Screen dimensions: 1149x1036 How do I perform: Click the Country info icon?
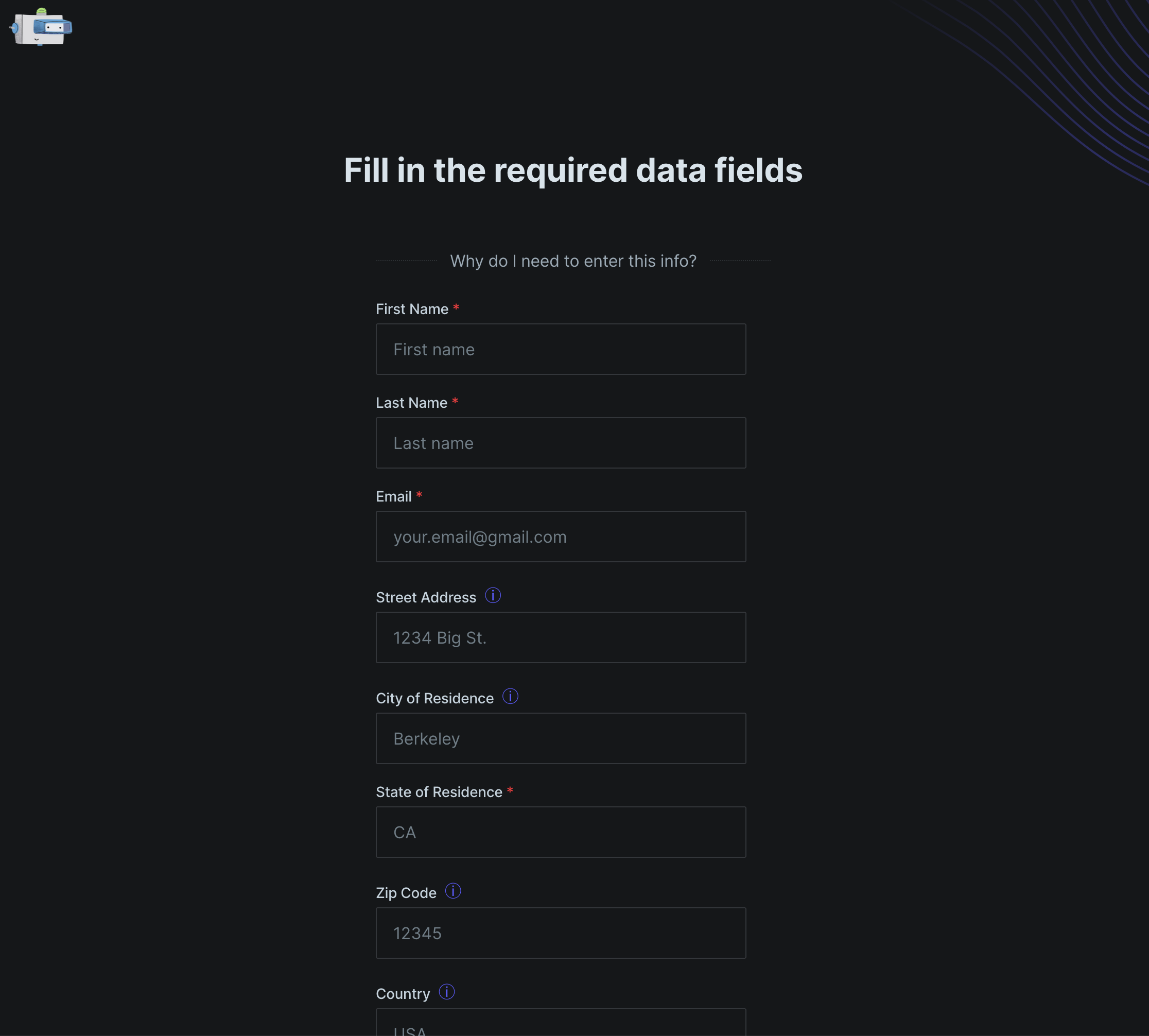[446, 992]
